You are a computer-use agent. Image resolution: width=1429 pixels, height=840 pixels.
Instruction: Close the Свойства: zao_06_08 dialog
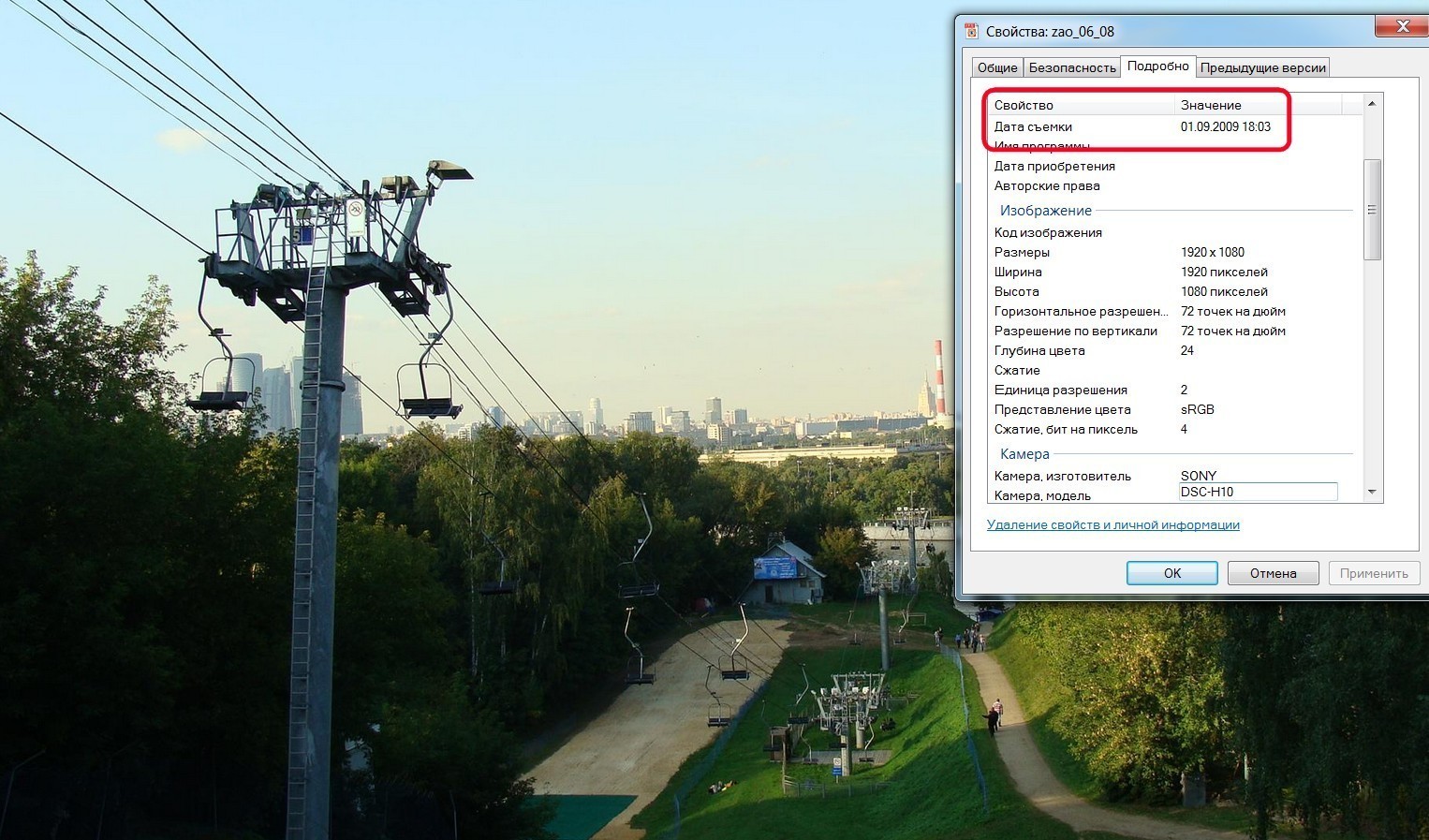click(1402, 27)
